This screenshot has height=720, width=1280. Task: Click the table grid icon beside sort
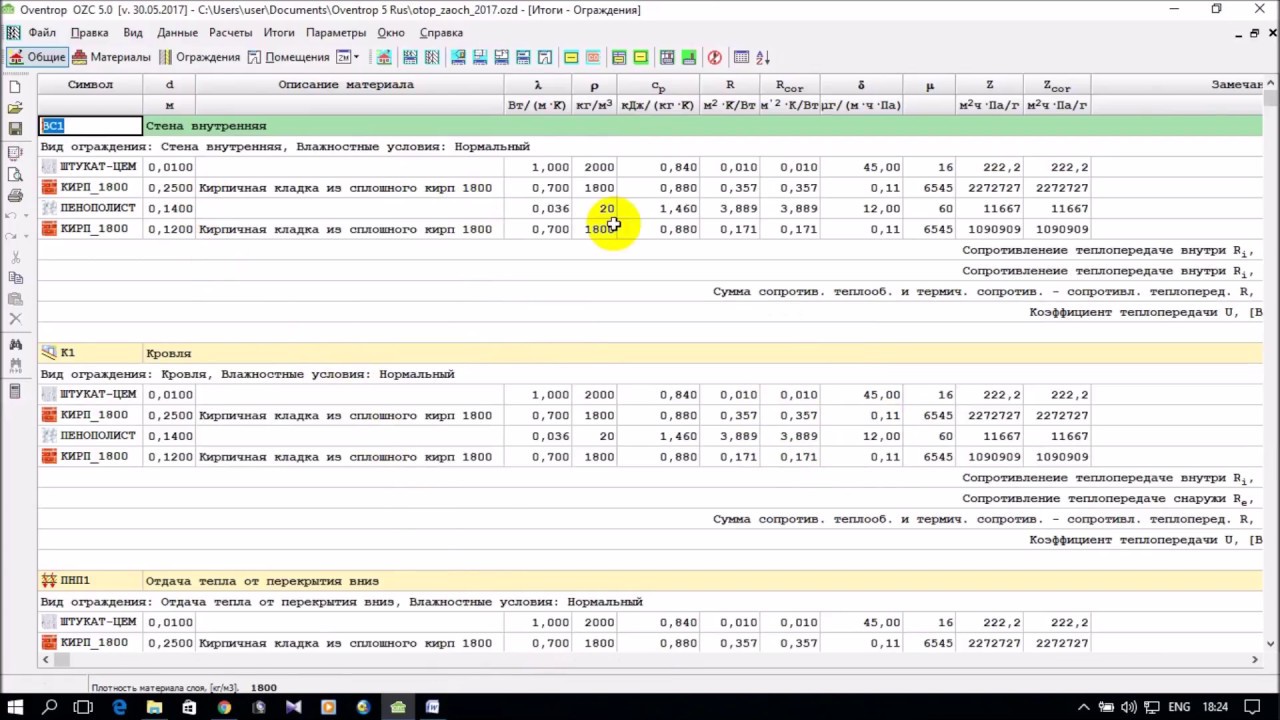(741, 57)
